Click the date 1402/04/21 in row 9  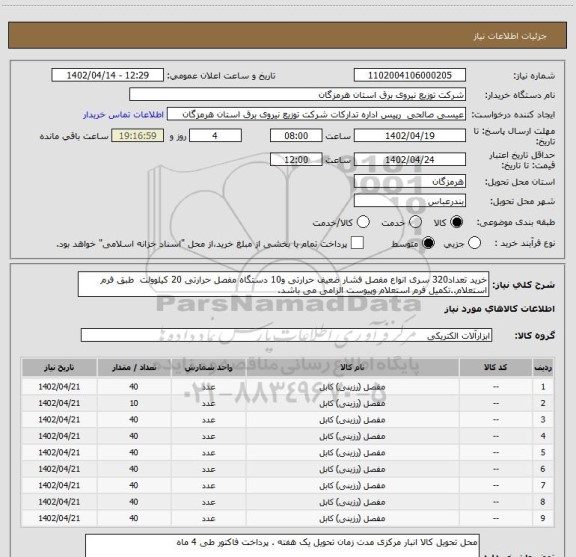[59, 518]
